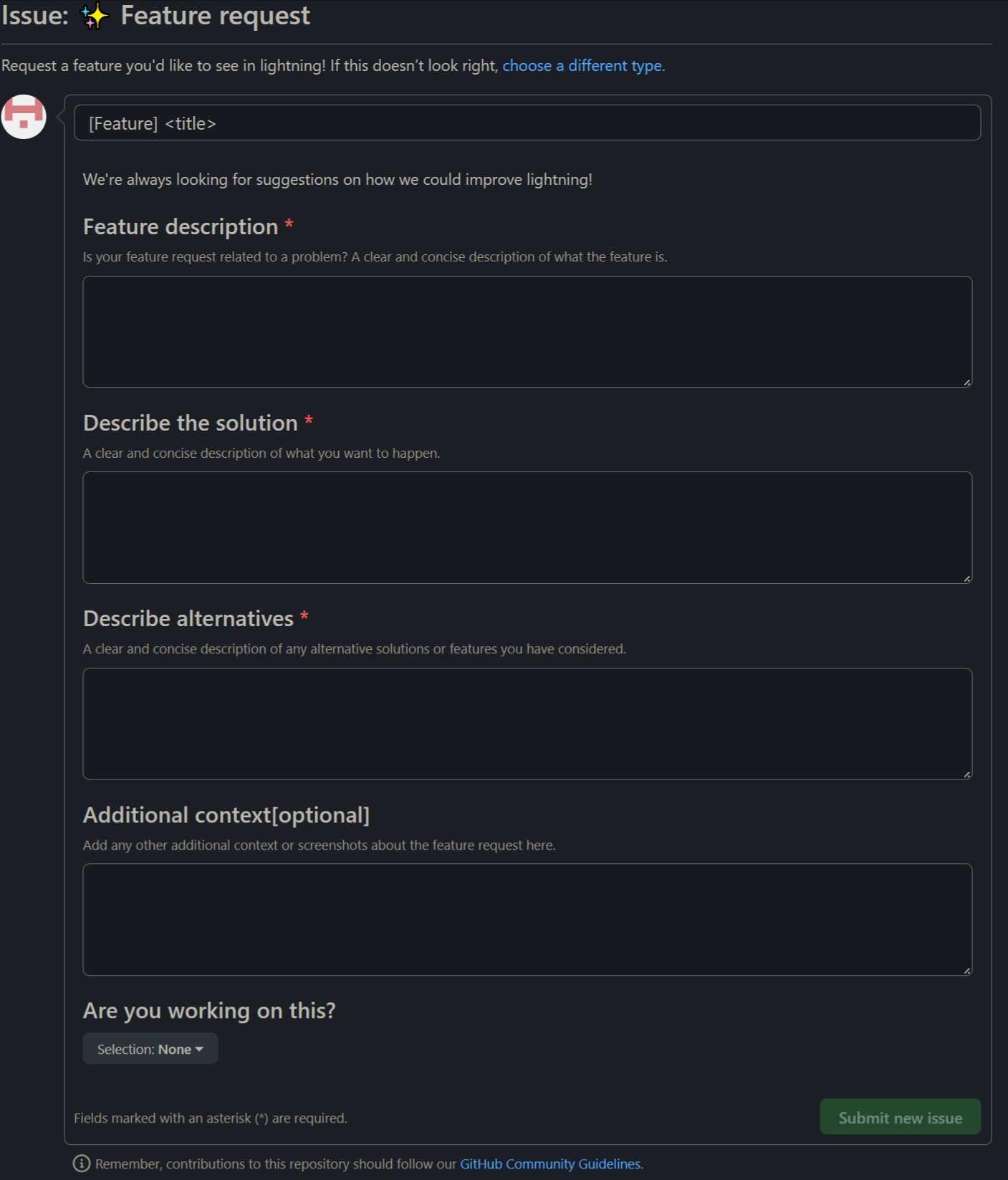Click the Describe alternatives heading

[188, 618]
